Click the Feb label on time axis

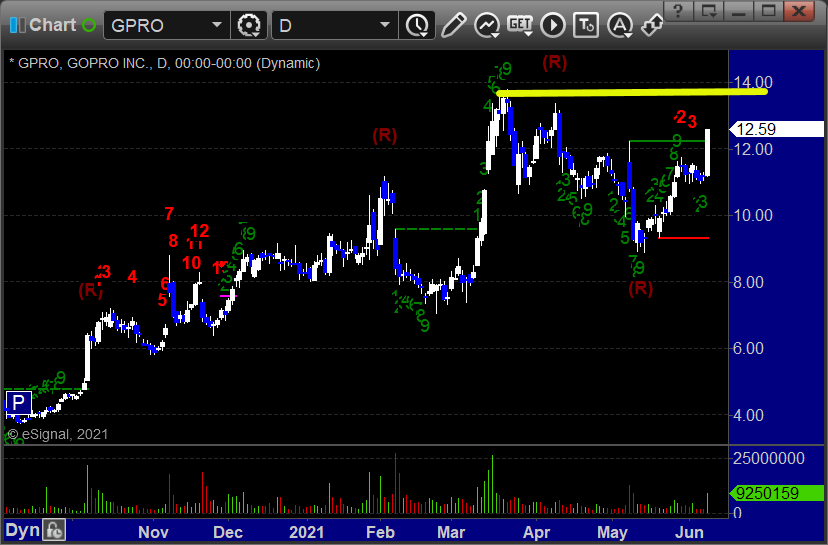(x=381, y=532)
